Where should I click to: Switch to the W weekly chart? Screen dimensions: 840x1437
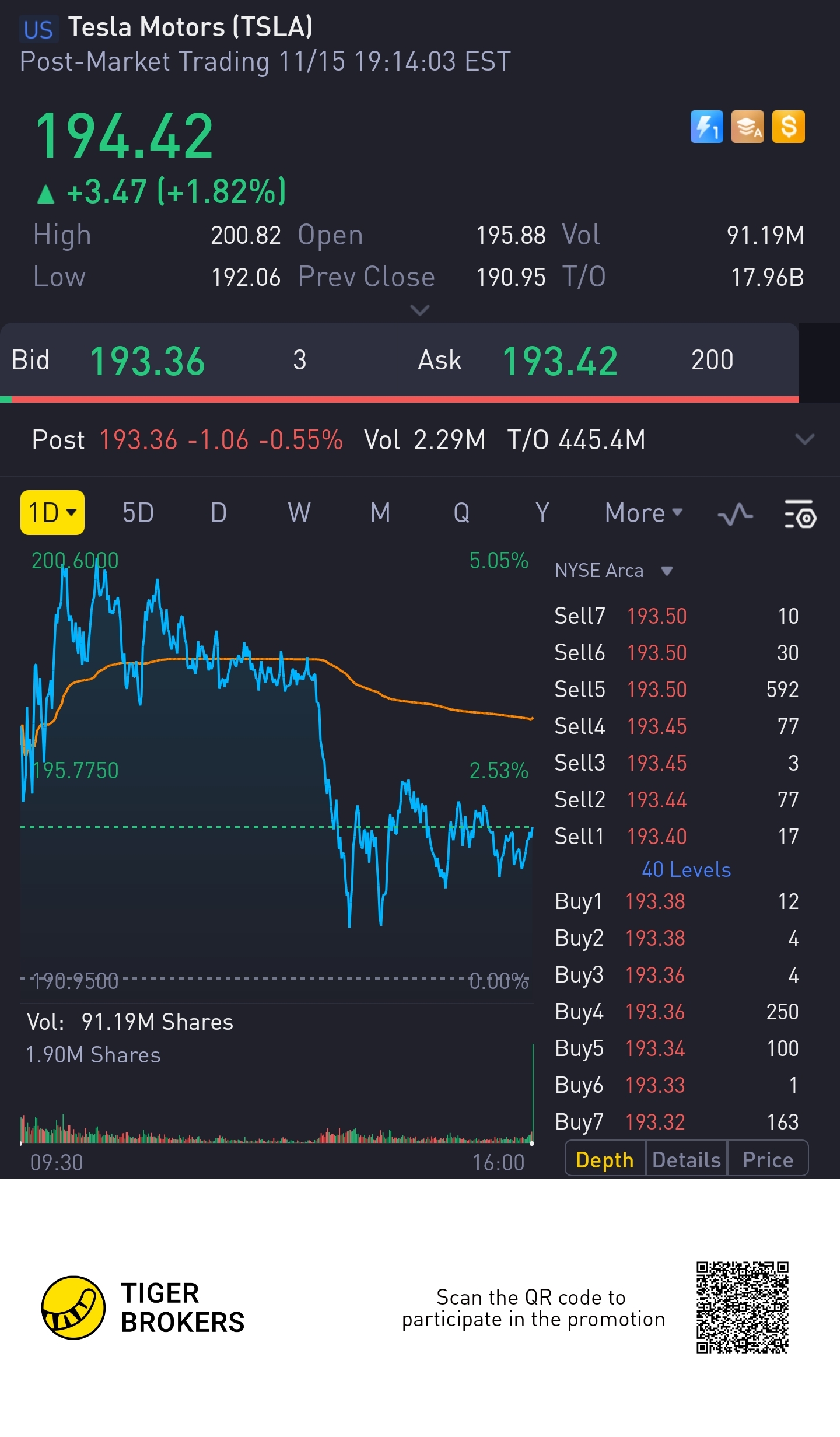tap(299, 513)
